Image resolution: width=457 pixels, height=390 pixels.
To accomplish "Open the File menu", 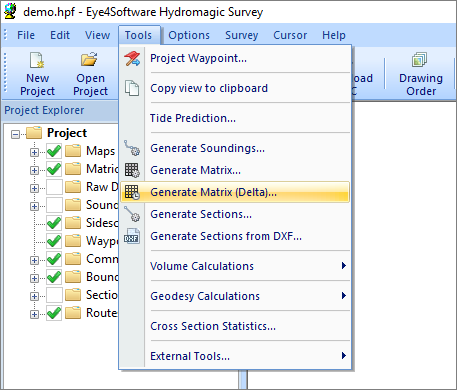I will tap(26, 35).
